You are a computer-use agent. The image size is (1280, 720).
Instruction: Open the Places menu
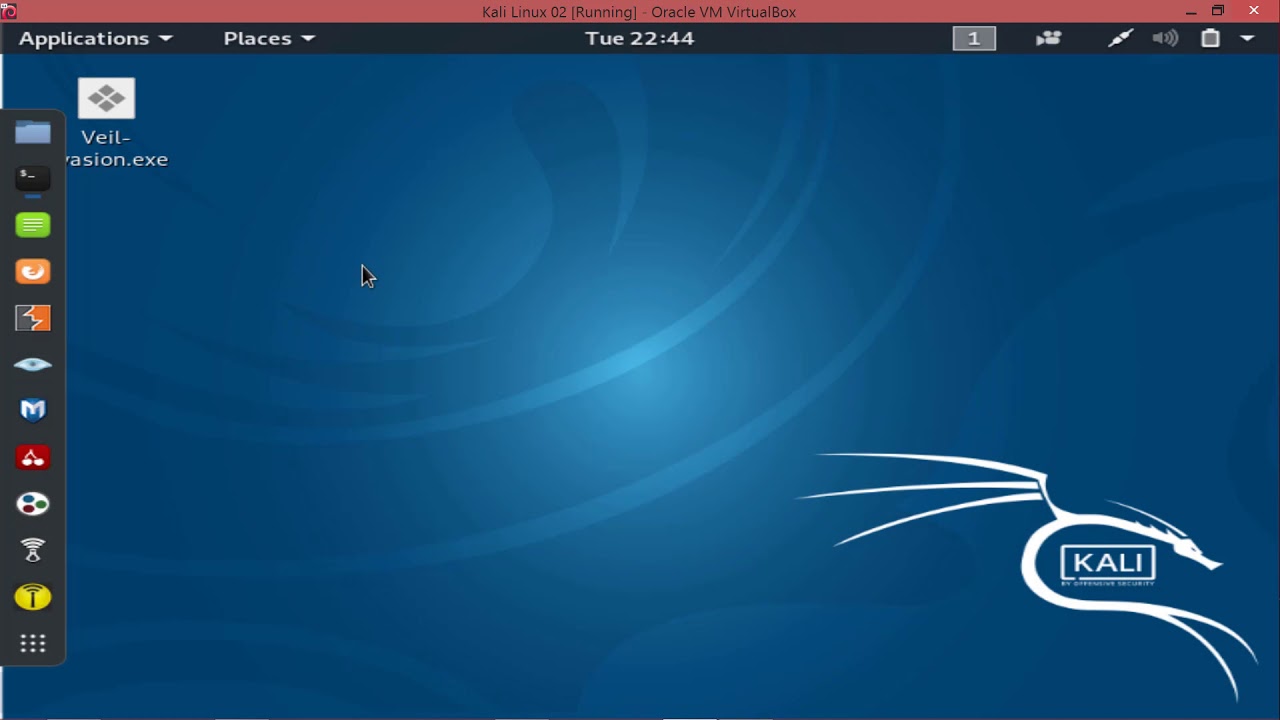[269, 38]
